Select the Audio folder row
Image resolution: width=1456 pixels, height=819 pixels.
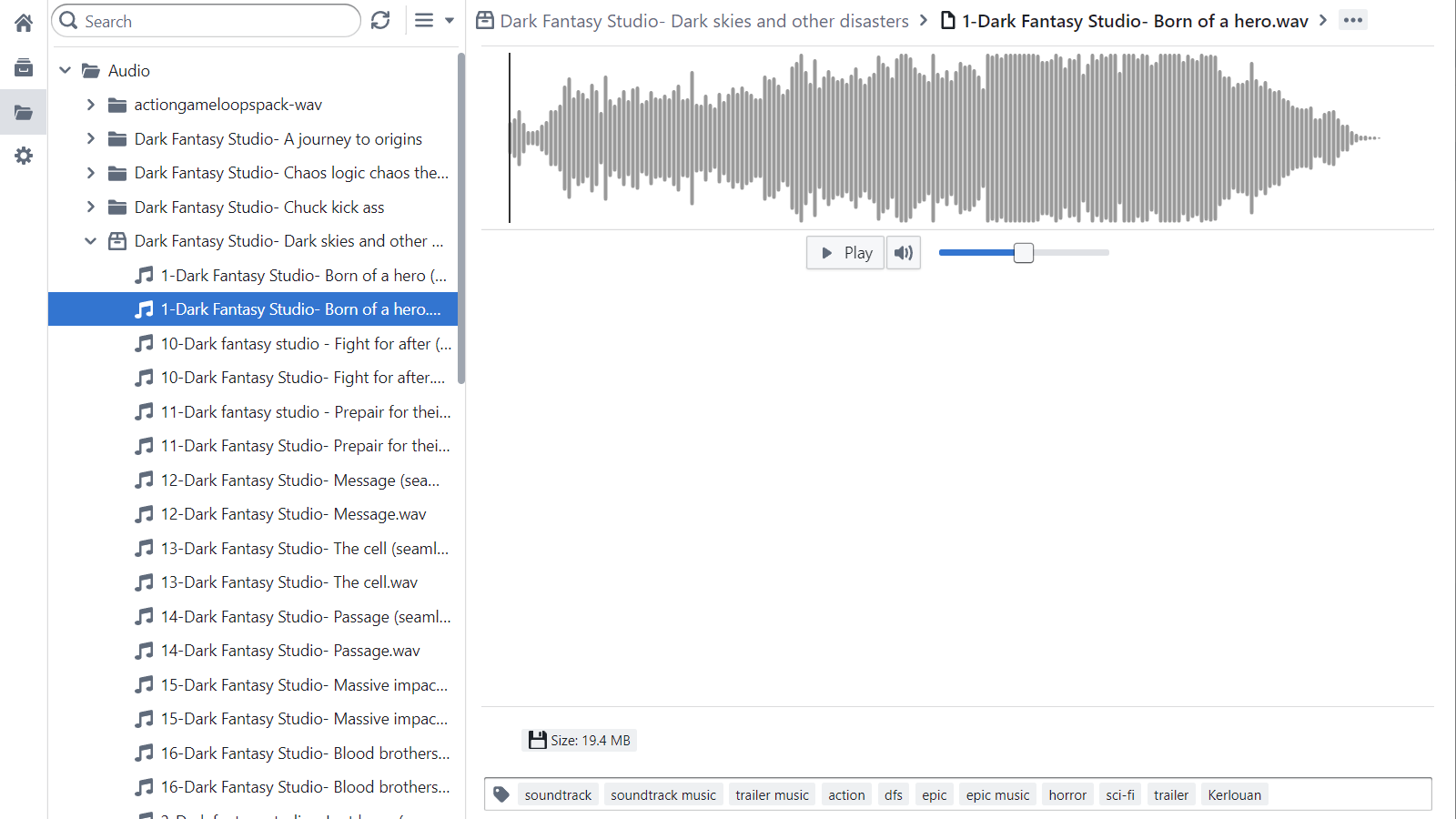[x=253, y=70]
